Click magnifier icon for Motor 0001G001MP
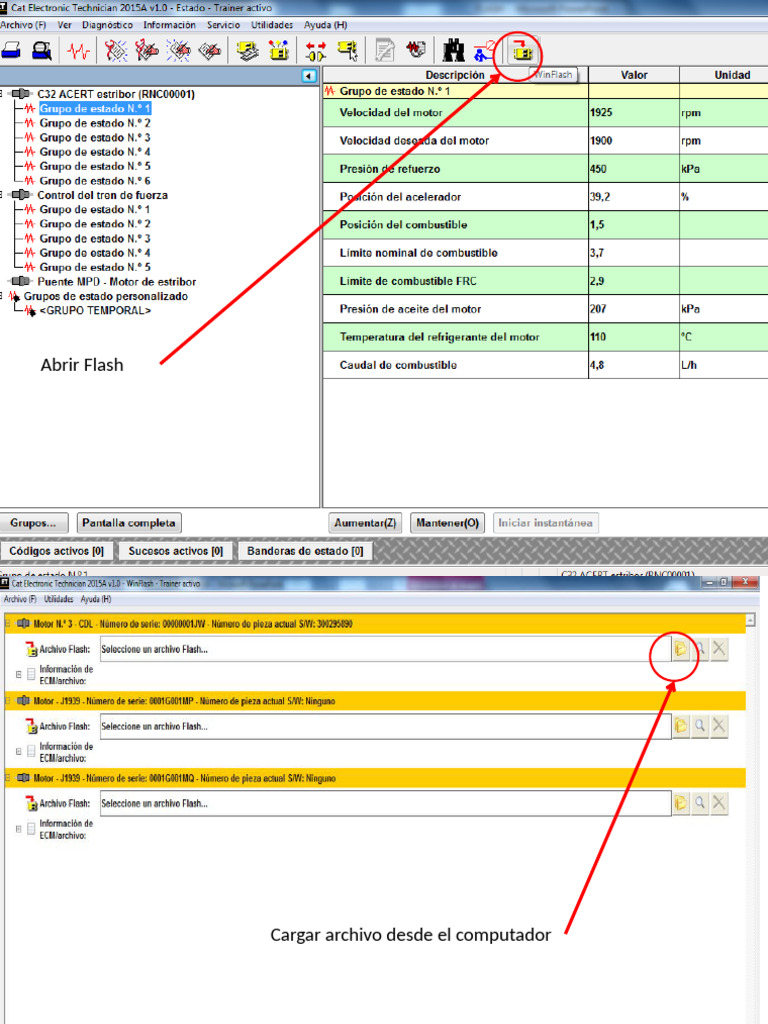The width and height of the screenshot is (768, 1024). pos(699,726)
